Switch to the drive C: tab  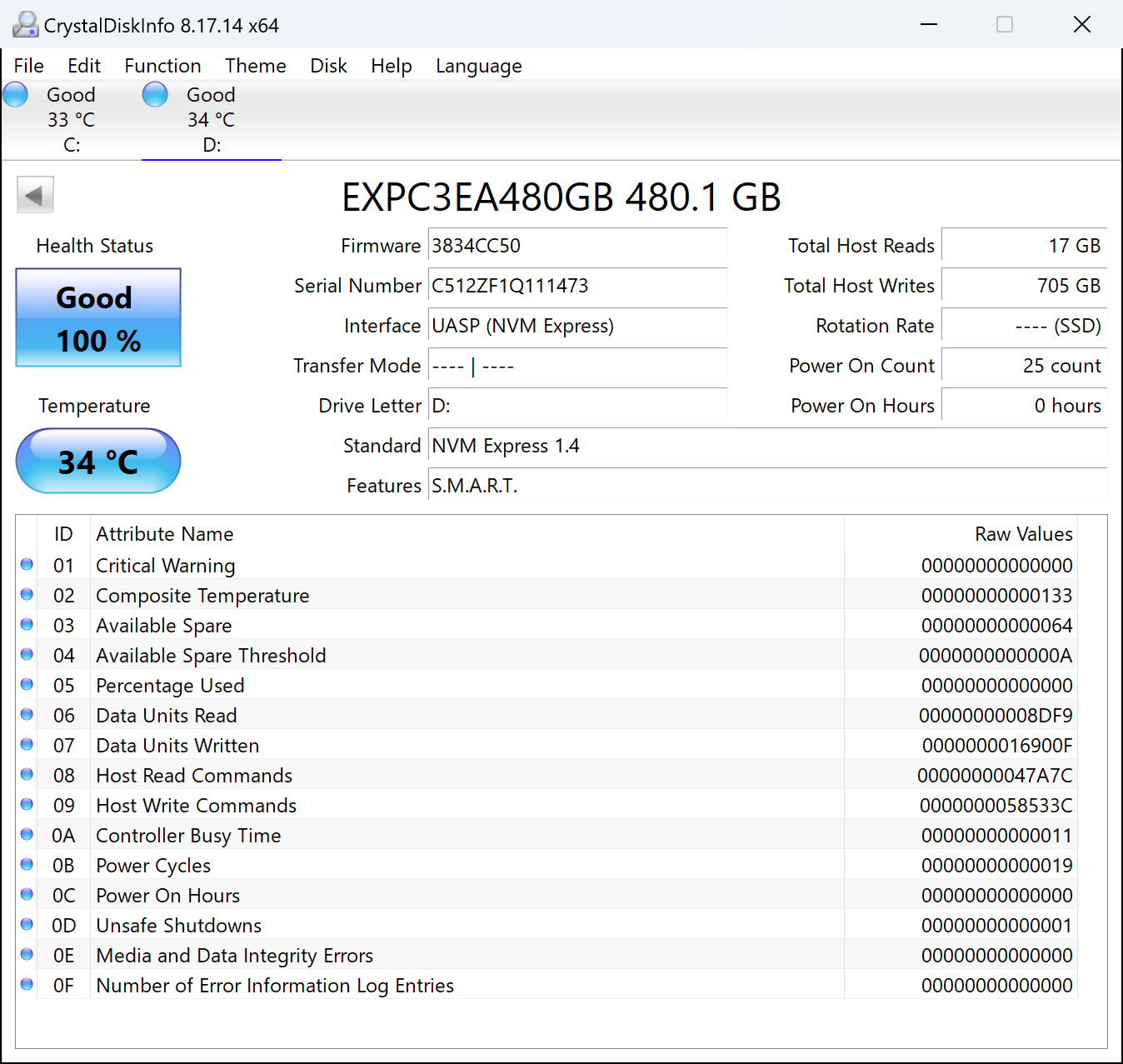71,119
